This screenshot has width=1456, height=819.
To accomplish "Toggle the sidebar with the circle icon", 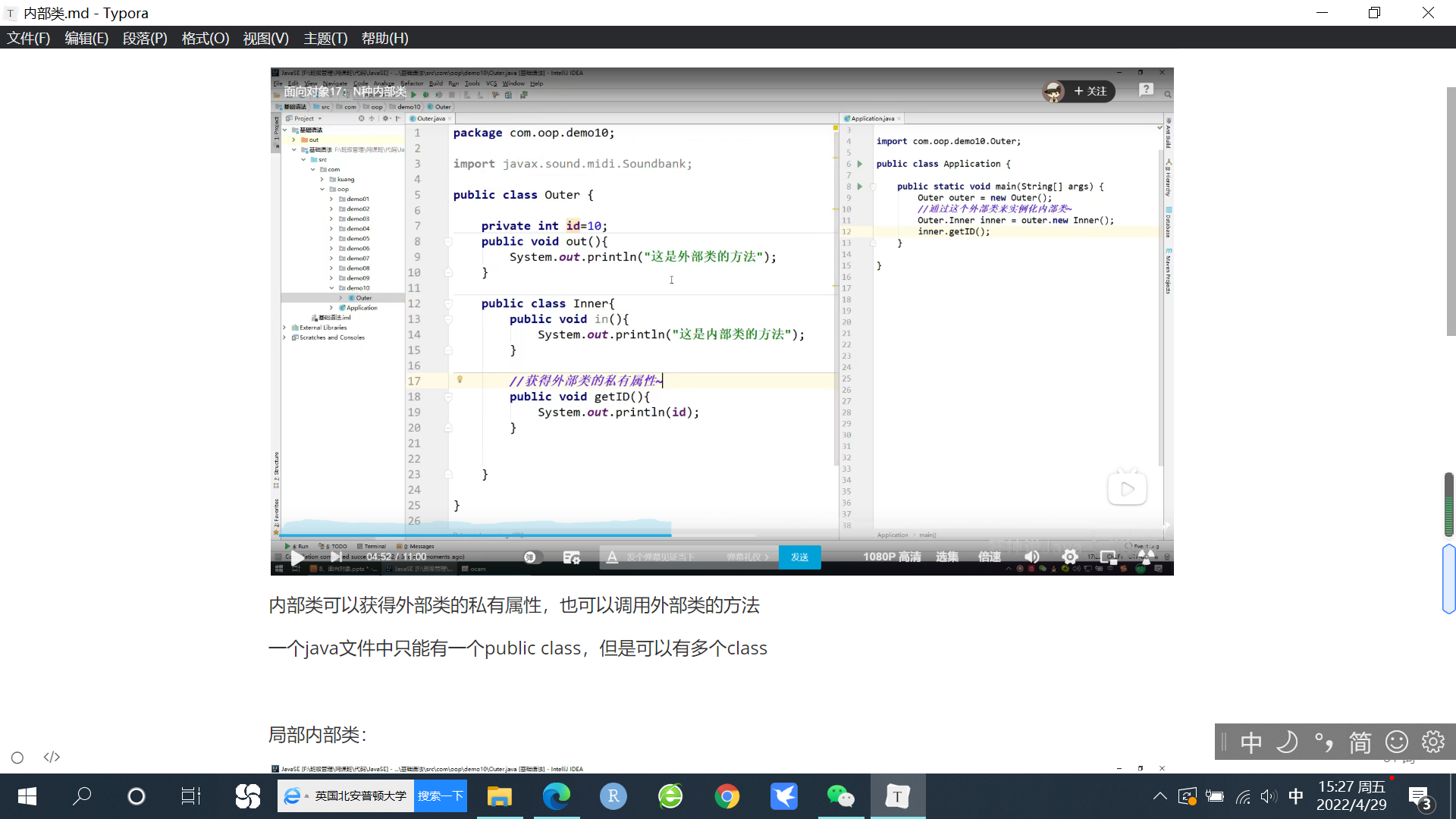I will point(17,758).
